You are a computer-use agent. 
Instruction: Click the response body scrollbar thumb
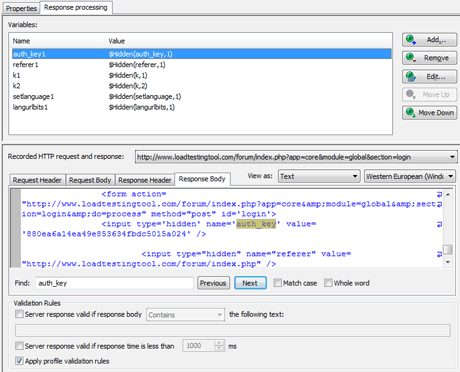pos(448,250)
